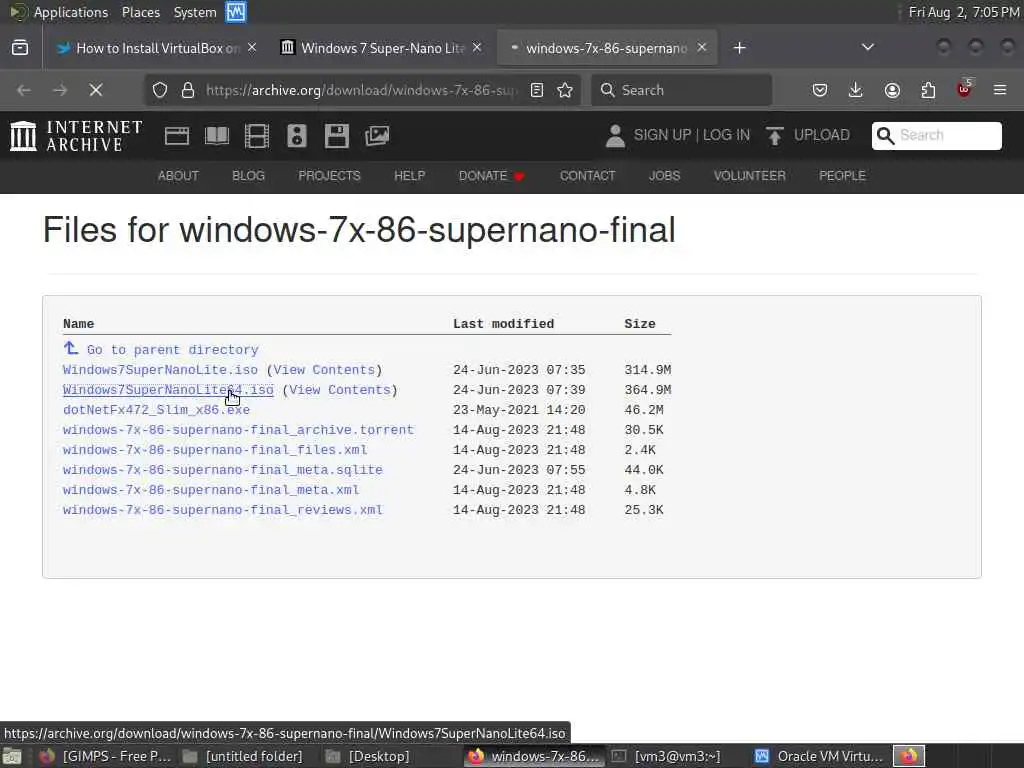This screenshot has height=768, width=1024.
Task: Click SIGN UP link
Action: pyautogui.click(x=662, y=135)
